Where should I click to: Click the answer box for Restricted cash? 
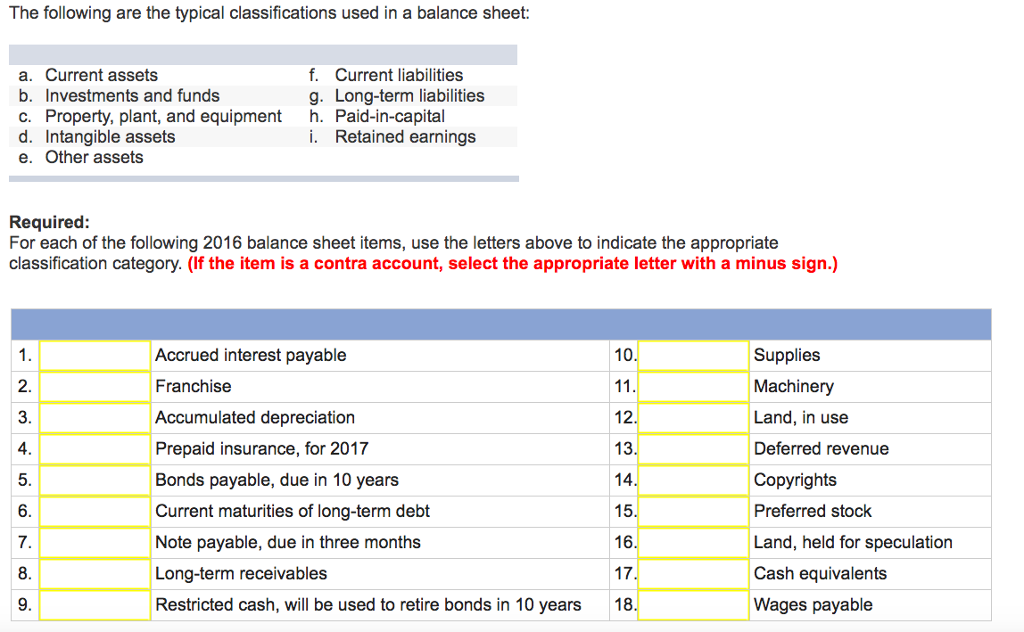click(x=95, y=604)
